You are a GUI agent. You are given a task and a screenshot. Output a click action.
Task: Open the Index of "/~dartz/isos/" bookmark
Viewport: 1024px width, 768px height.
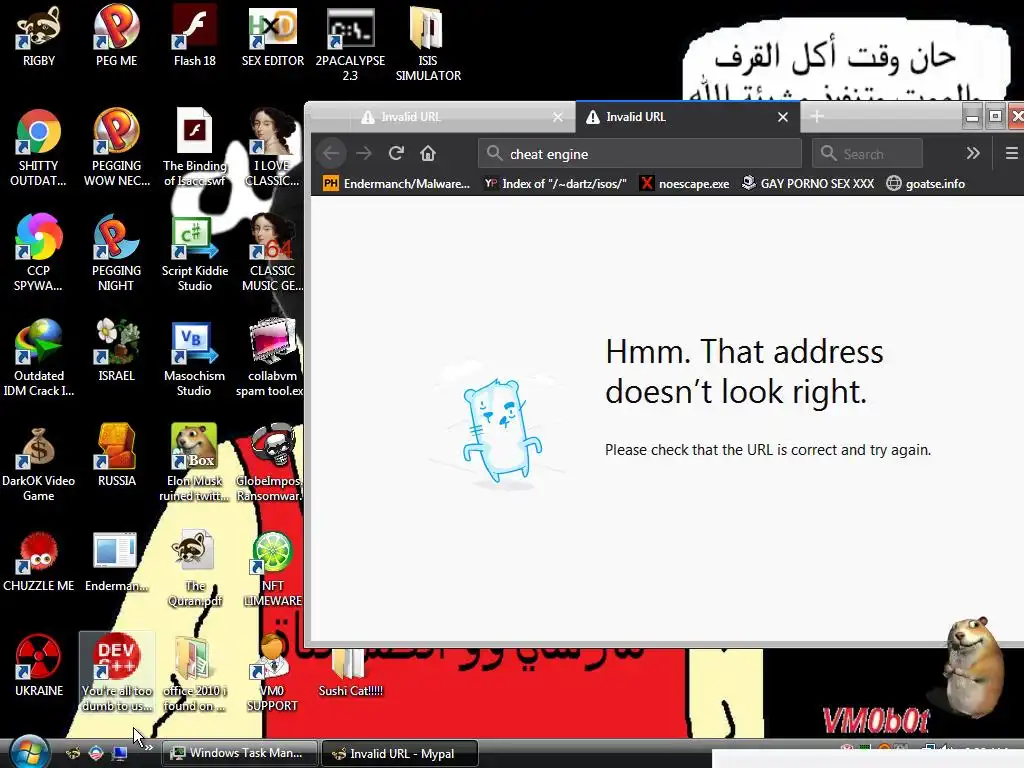tap(555, 184)
